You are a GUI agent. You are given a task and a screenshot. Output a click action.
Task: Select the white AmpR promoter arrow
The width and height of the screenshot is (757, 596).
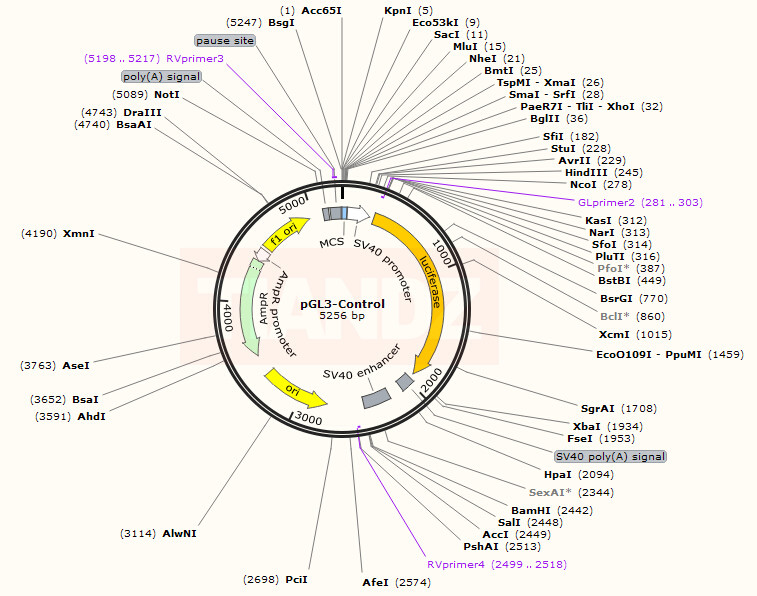coord(262,256)
